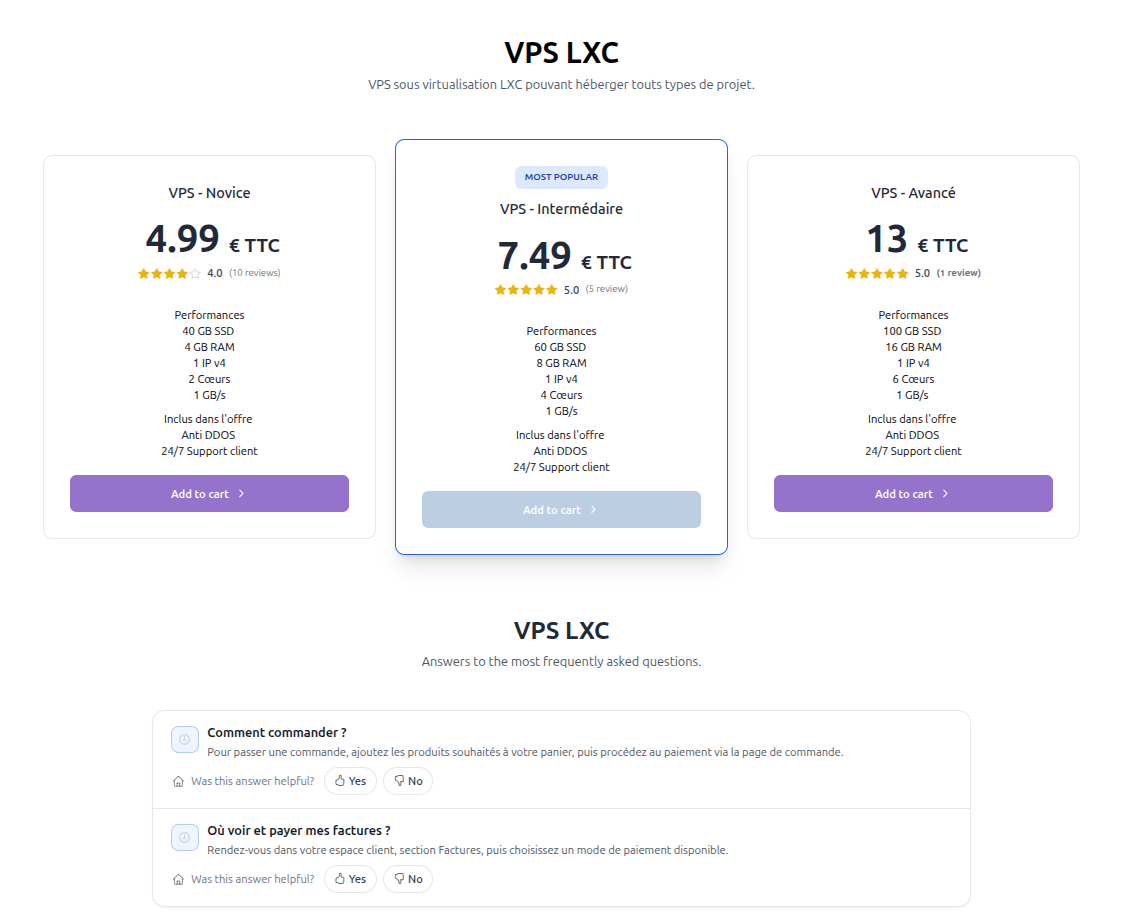Viewport: 1144px width, 924px height.
Task: Click the clock icon beside 'Où voir et payer mes factures ?'
Action: [185, 837]
